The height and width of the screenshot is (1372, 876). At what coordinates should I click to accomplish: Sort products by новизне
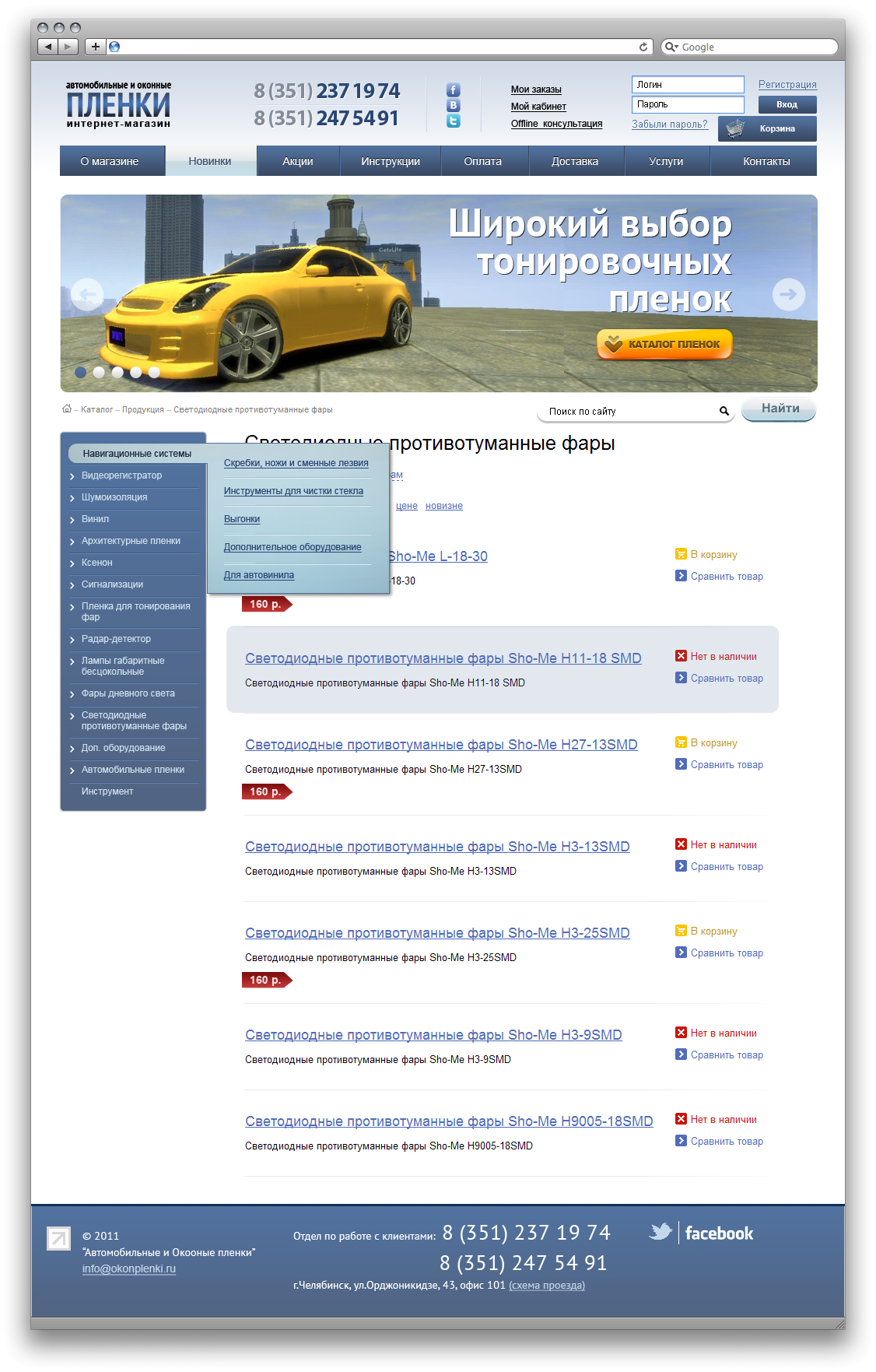point(444,506)
